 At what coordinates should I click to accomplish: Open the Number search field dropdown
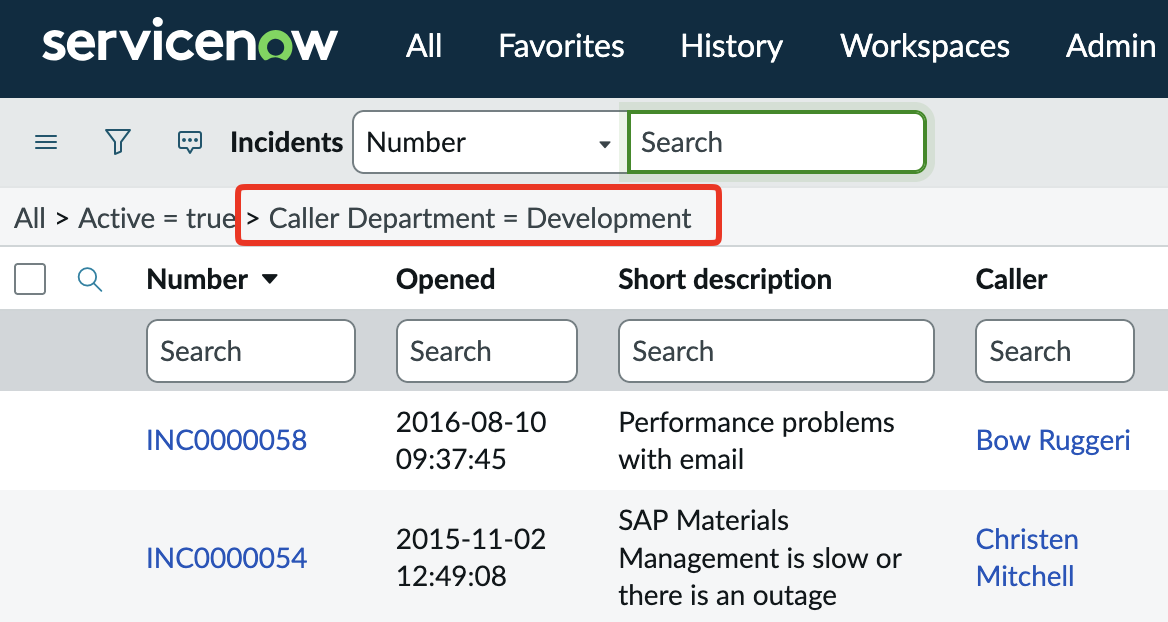(489, 143)
